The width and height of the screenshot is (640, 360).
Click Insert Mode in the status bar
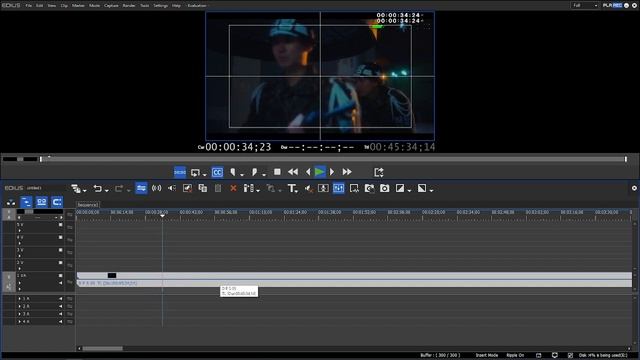tap(487, 356)
